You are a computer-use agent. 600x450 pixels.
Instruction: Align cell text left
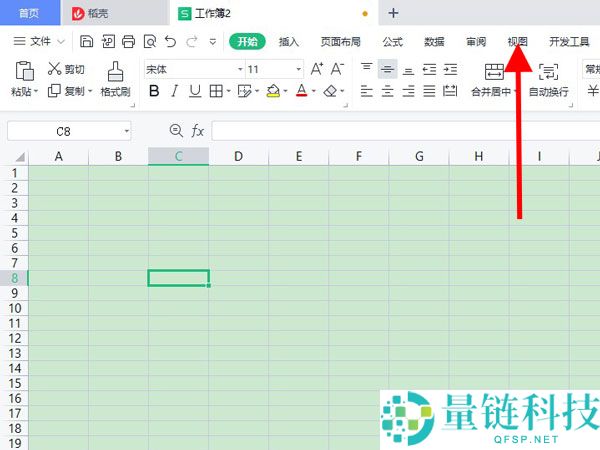click(x=367, y=91)
